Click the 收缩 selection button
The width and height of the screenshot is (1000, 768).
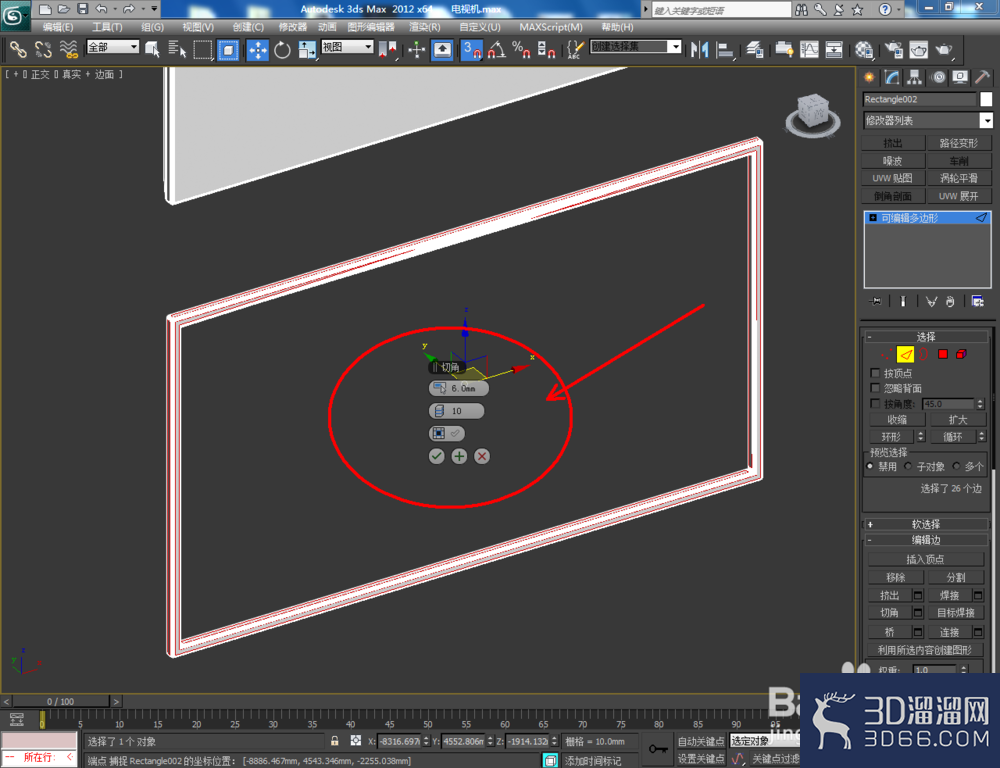point(897,420)
